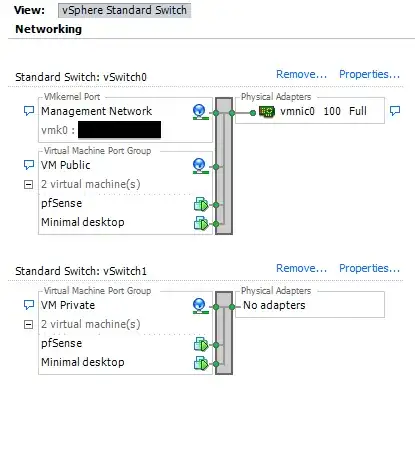Click the No adapters text in vSwitch1

(x=274, y=305)
